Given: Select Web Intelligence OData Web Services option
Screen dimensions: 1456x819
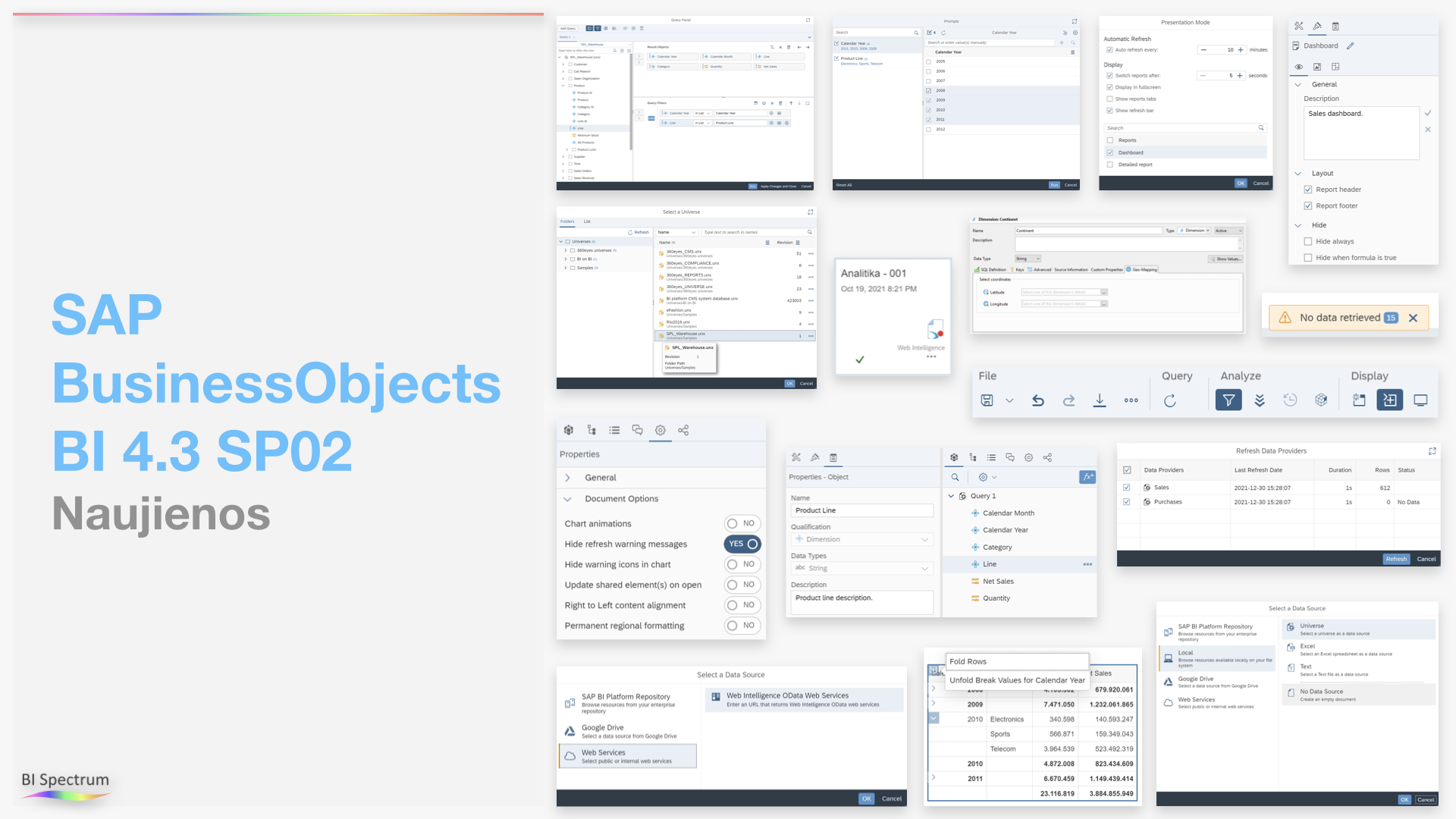Looking at the screenshot, I should point(805,699).
